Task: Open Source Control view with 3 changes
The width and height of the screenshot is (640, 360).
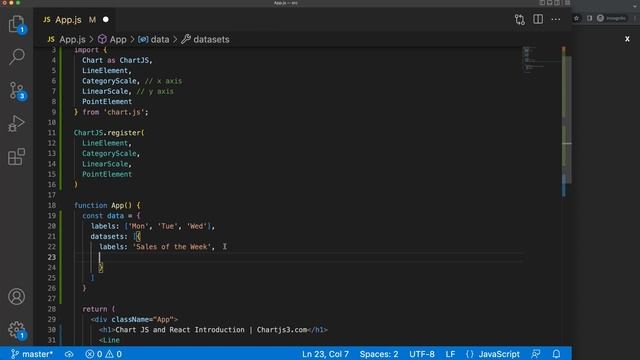Action: tap(16, 90)
